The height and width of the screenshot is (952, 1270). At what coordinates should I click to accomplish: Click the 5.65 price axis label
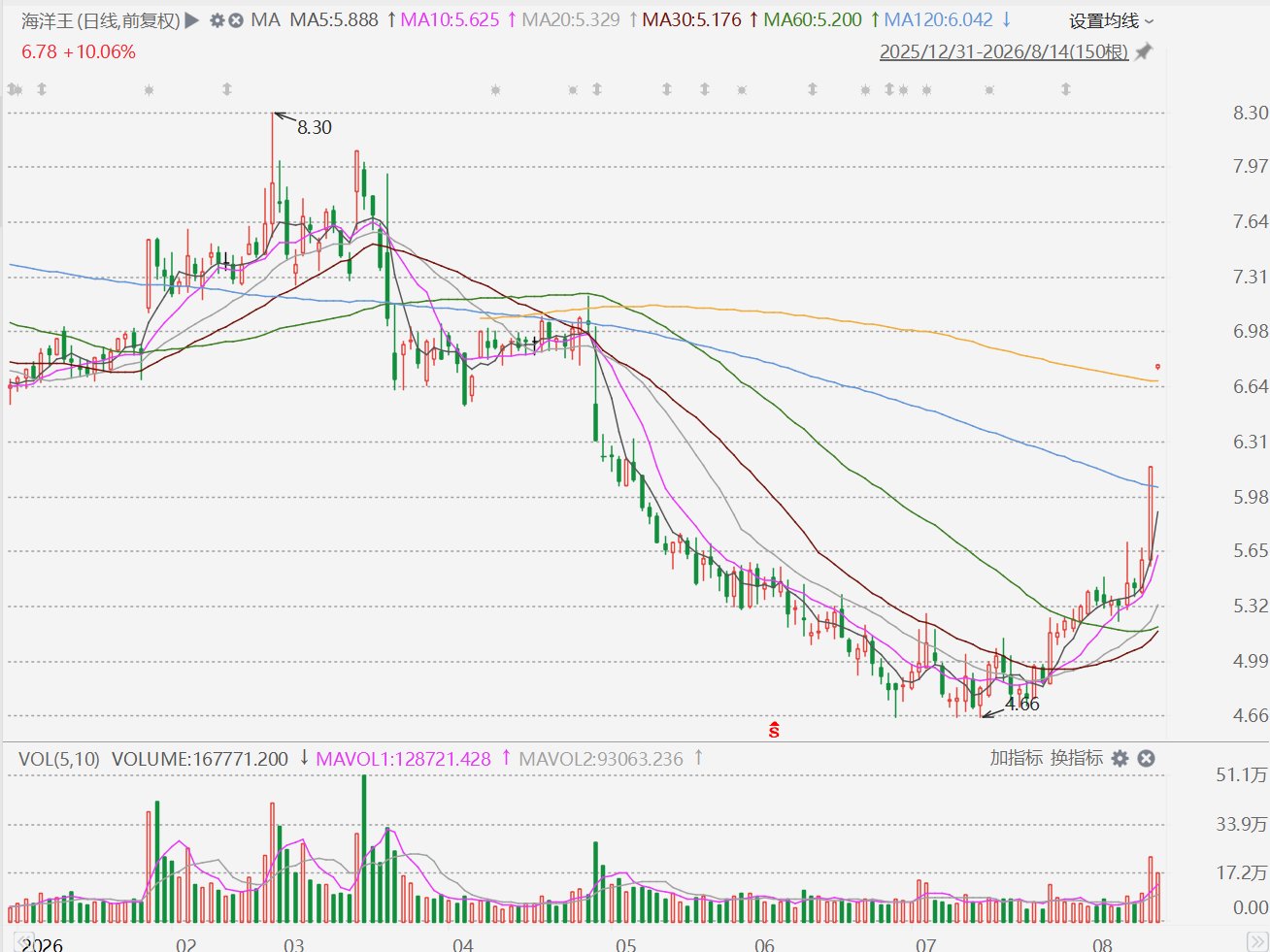[1251, 550]
